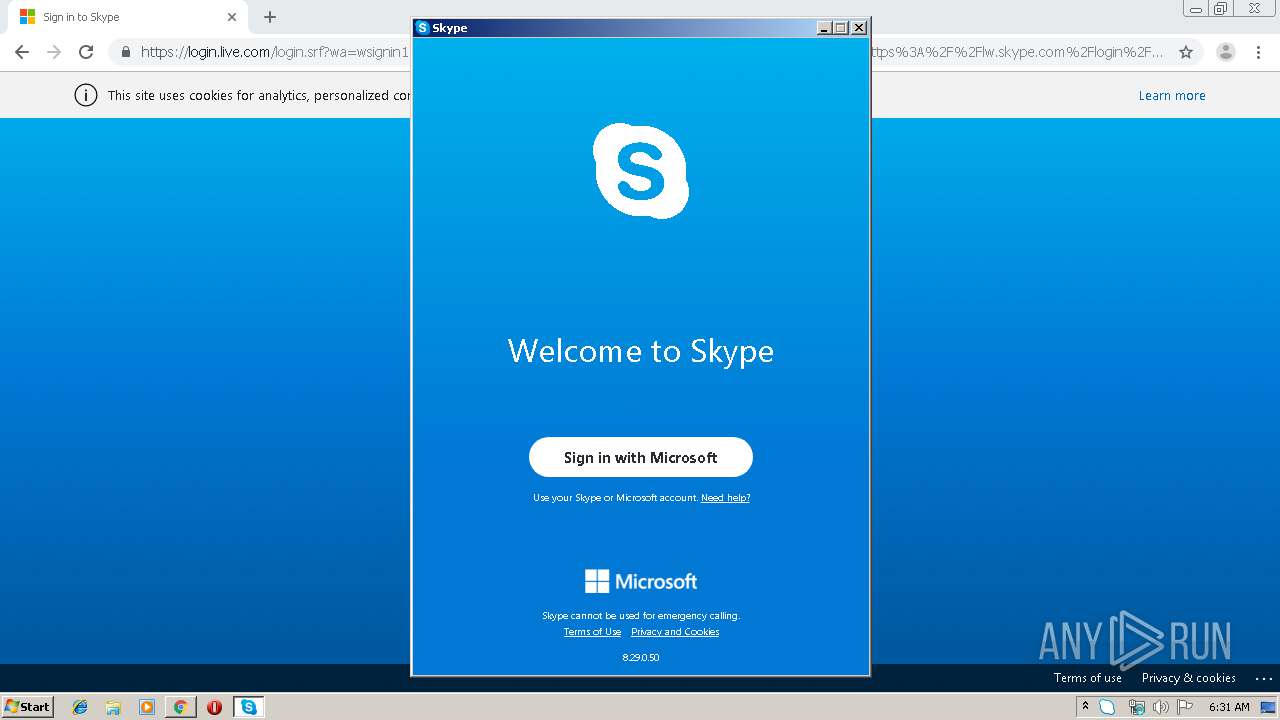Open Privacy & cookies link on login page
Image resolution: width=1280 pixels, height=720 pixels.
click(x=1189, y=678)
